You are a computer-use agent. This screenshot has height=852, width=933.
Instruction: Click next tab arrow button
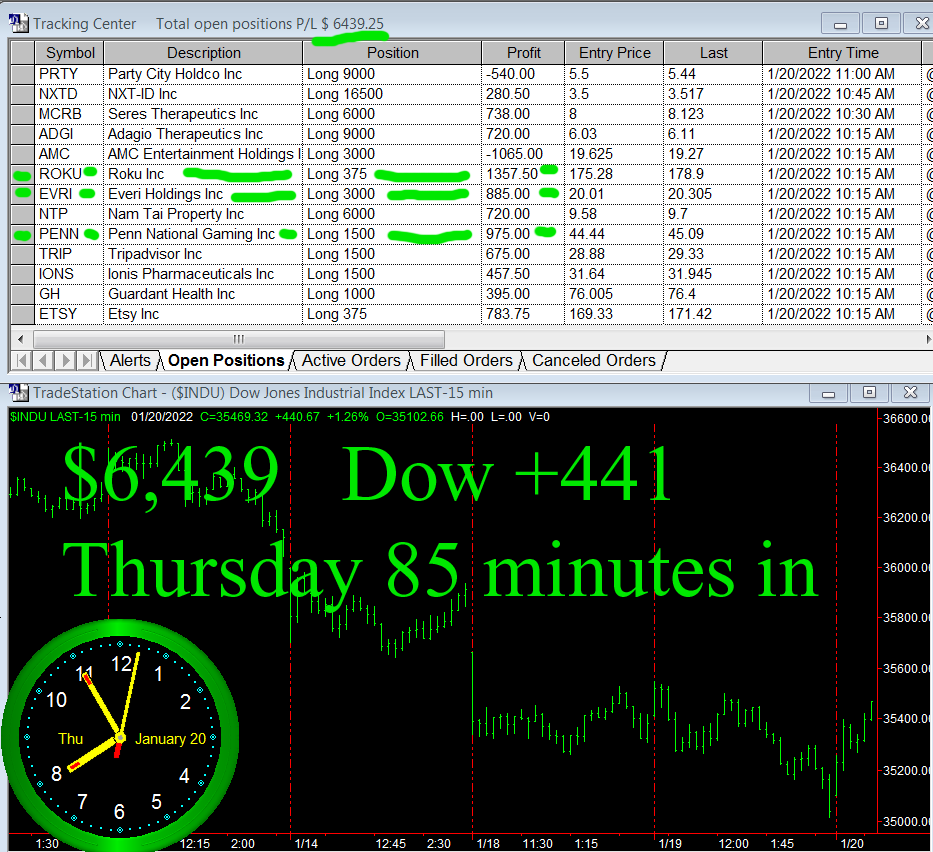click(65, 361)
